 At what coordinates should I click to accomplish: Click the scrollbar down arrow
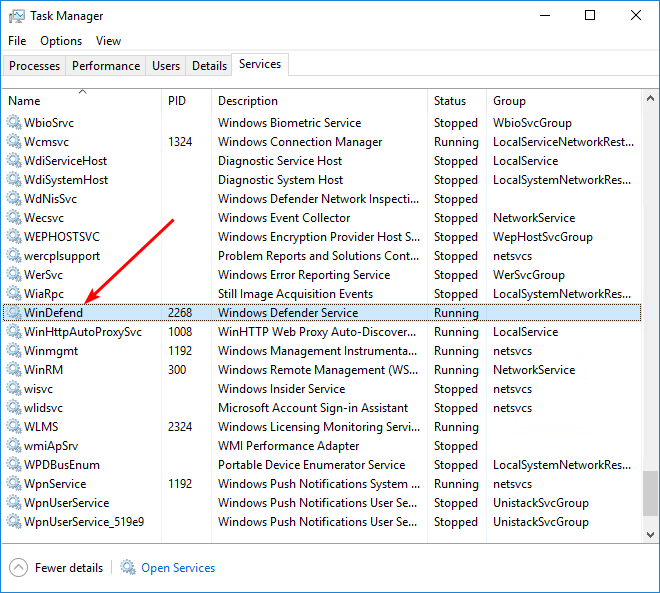(x=650, y=534)
